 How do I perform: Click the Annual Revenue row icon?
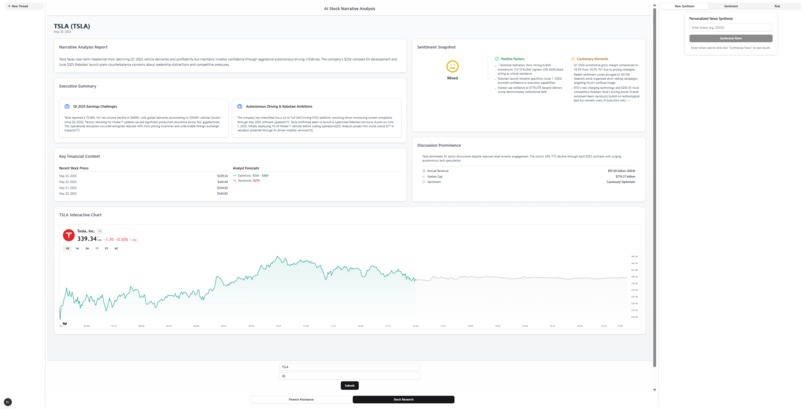click(x=424, y=171)
